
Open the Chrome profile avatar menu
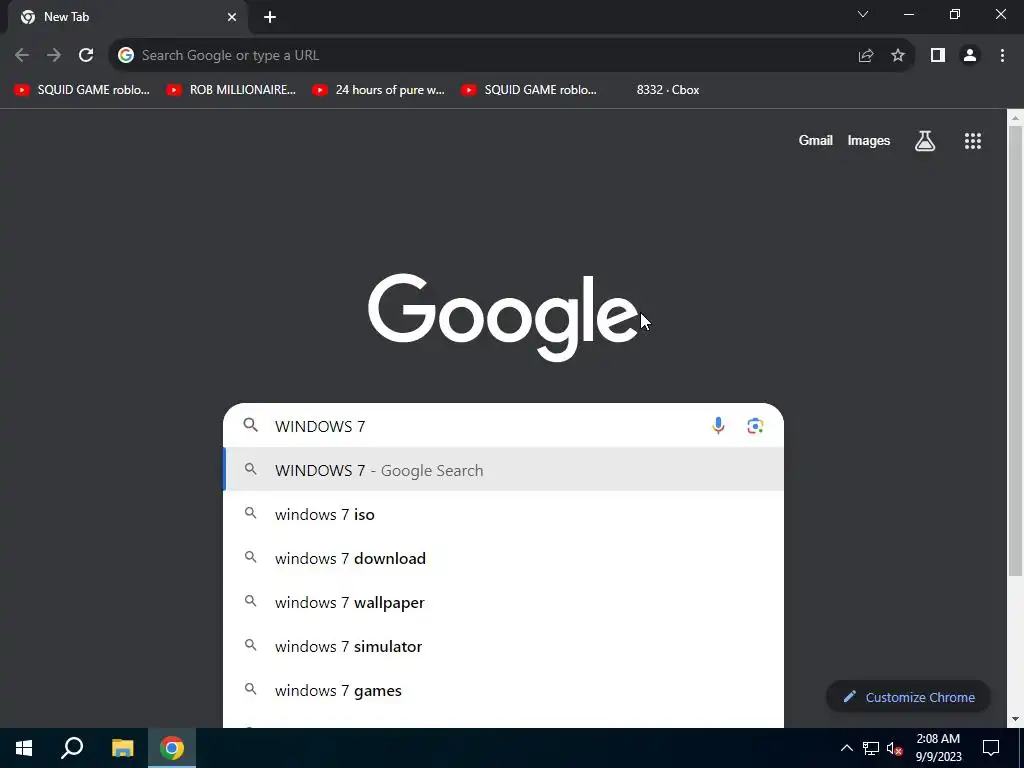point(970,56)
